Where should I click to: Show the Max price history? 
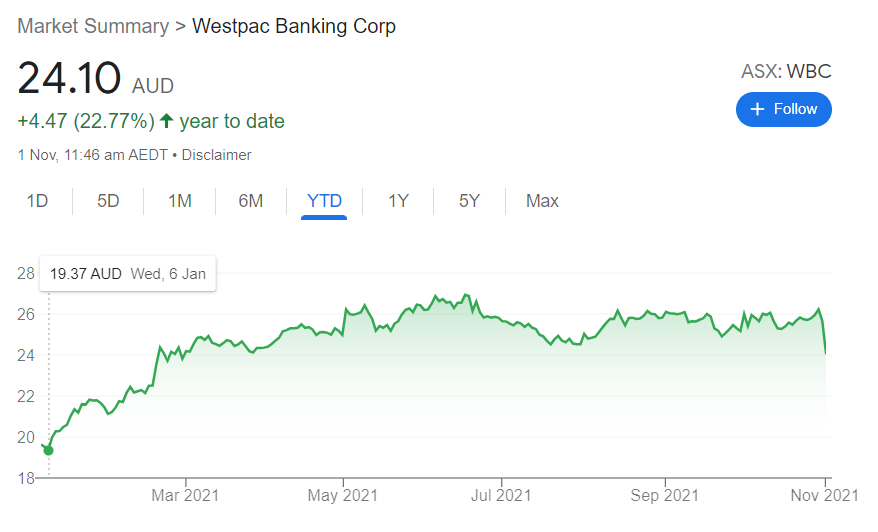point(542,201)
